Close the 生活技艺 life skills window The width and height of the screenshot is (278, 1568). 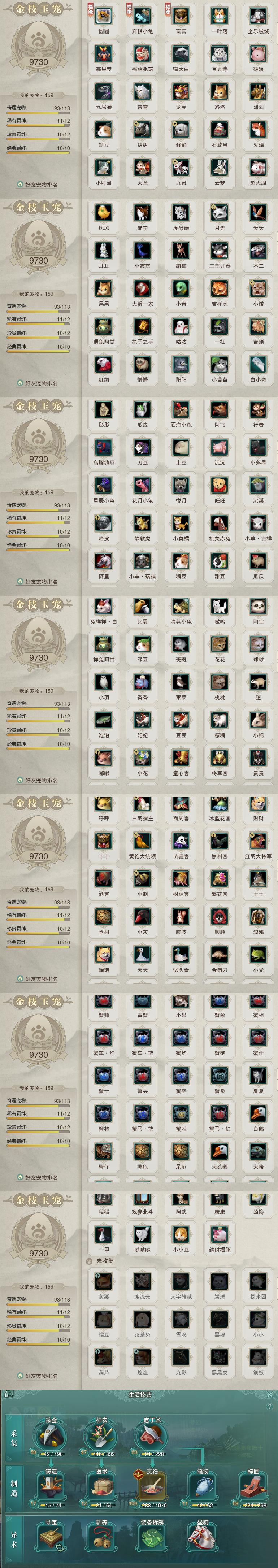click(270, 1395)
